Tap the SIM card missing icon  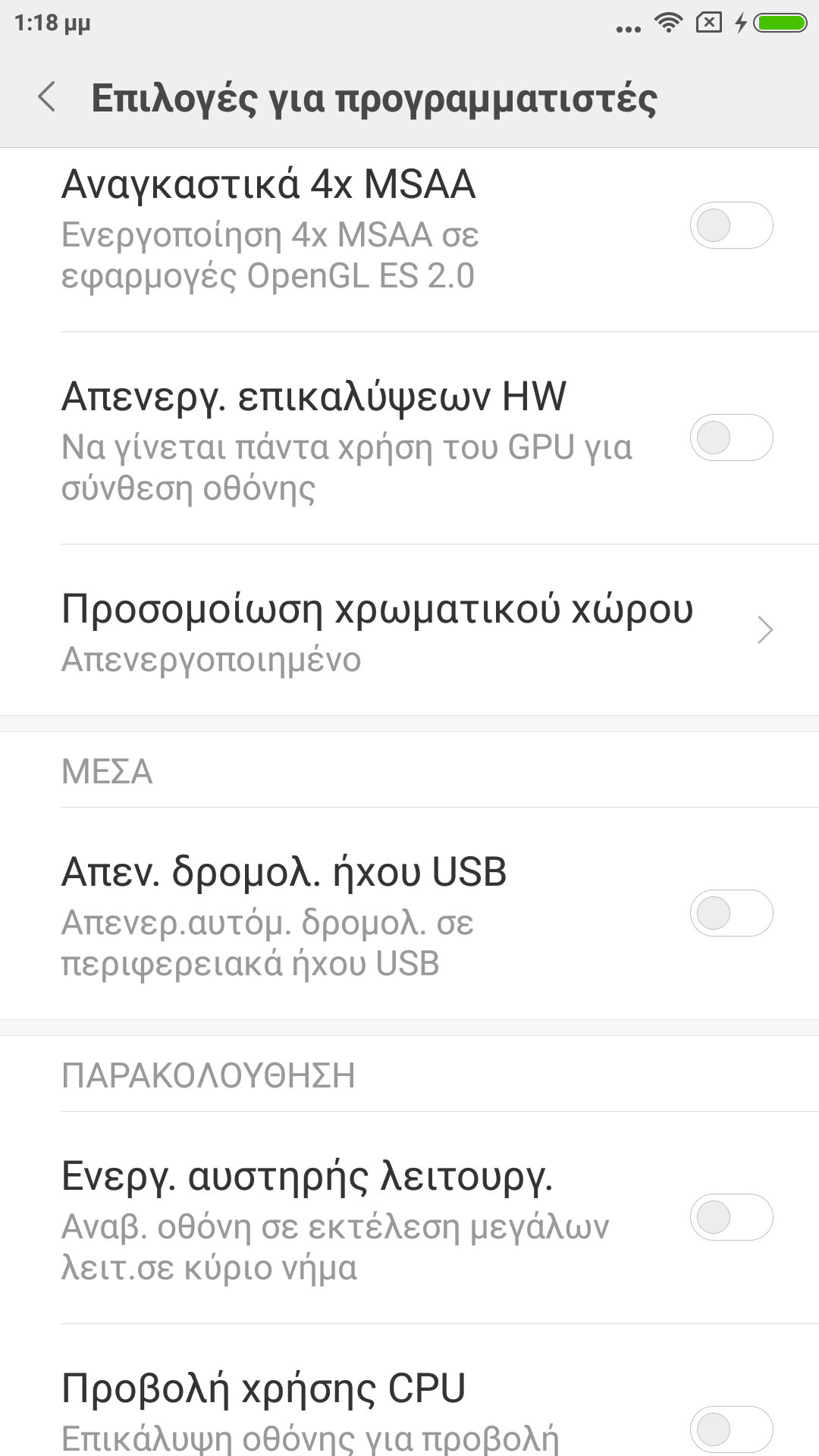708,23
